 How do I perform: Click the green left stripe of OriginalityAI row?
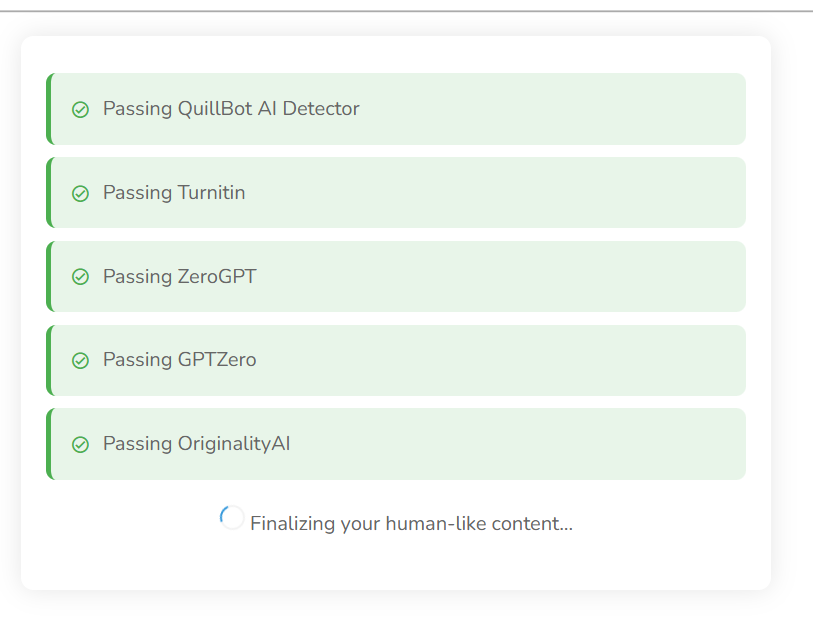click(x=48, y=444)
